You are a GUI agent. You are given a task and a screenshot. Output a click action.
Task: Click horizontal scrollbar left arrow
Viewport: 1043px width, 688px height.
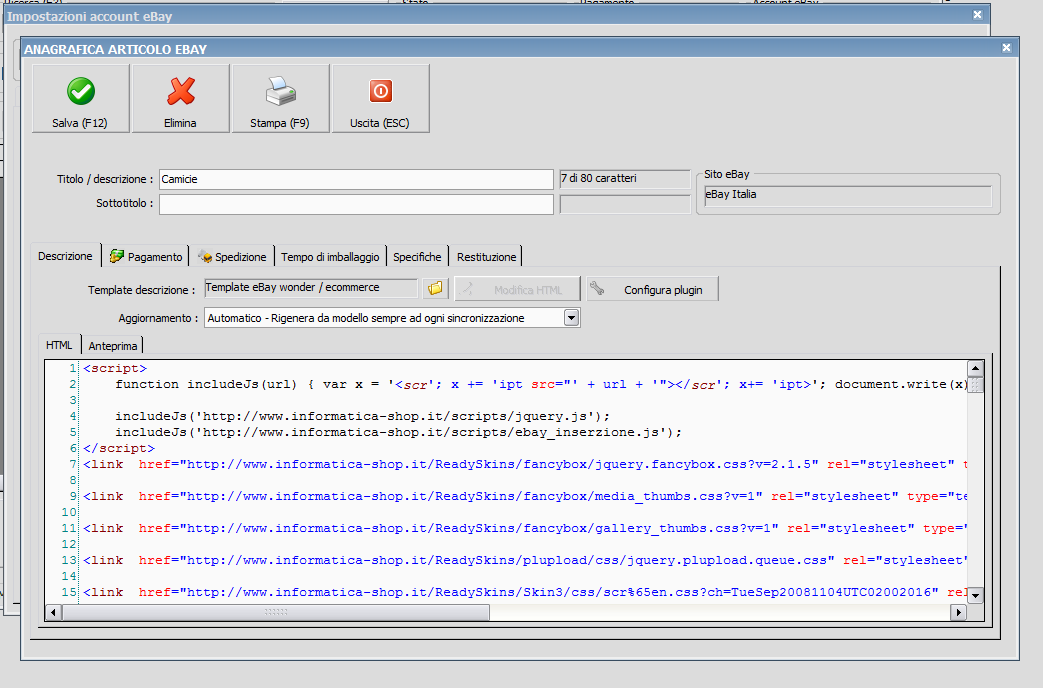pos(53,612)
